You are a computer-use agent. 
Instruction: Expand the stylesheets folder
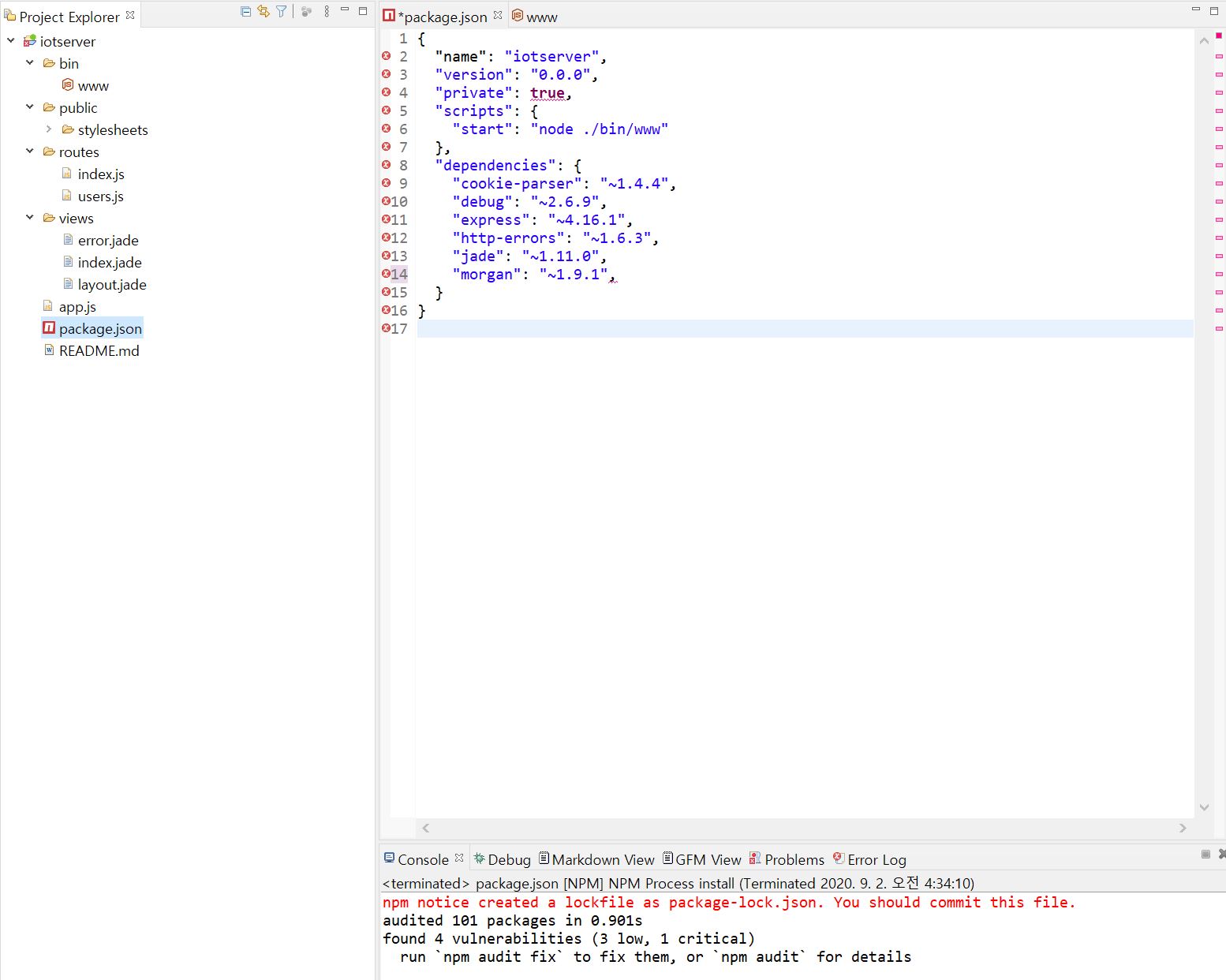point(49,129)
